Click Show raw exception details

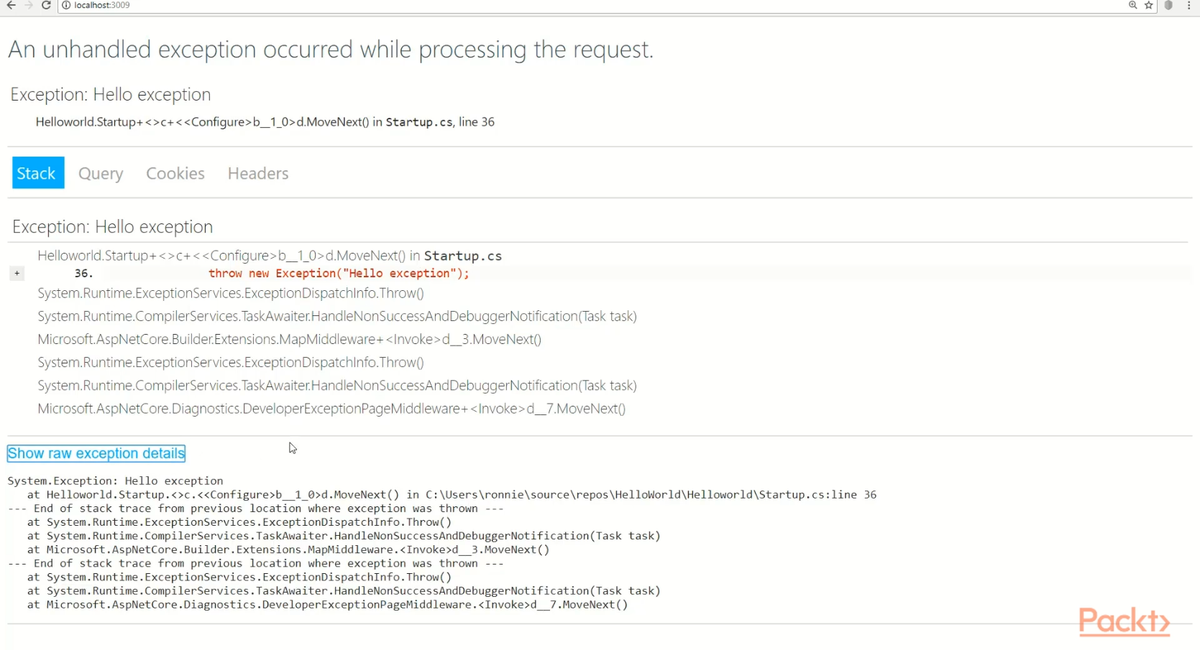click(x=96, y=454)
